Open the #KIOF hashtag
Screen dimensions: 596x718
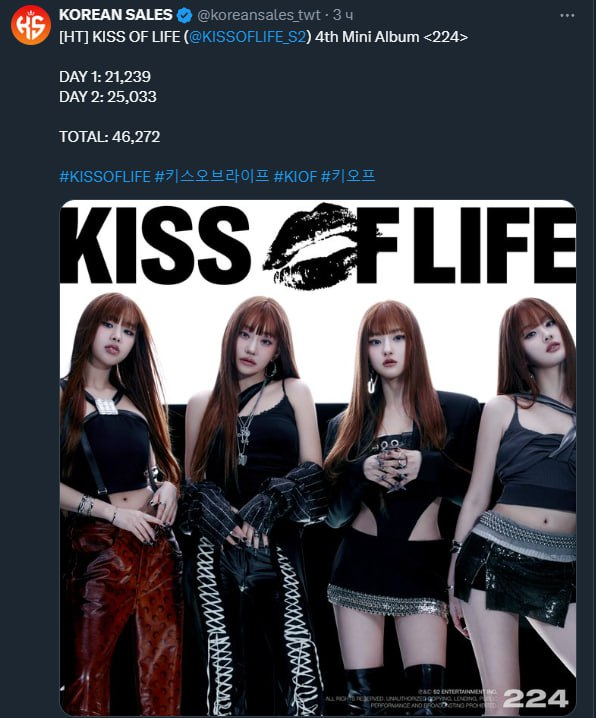click(295, 176)
